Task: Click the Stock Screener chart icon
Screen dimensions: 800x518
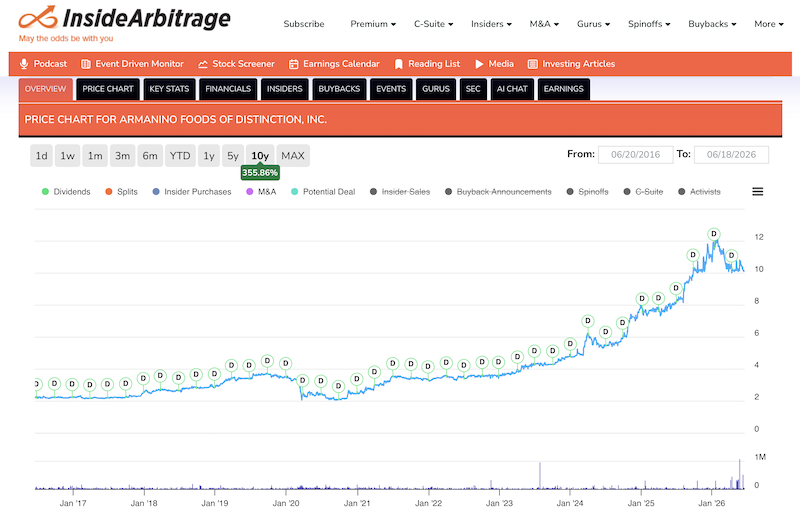Action: pyautogui.click(x=203, y=64)
